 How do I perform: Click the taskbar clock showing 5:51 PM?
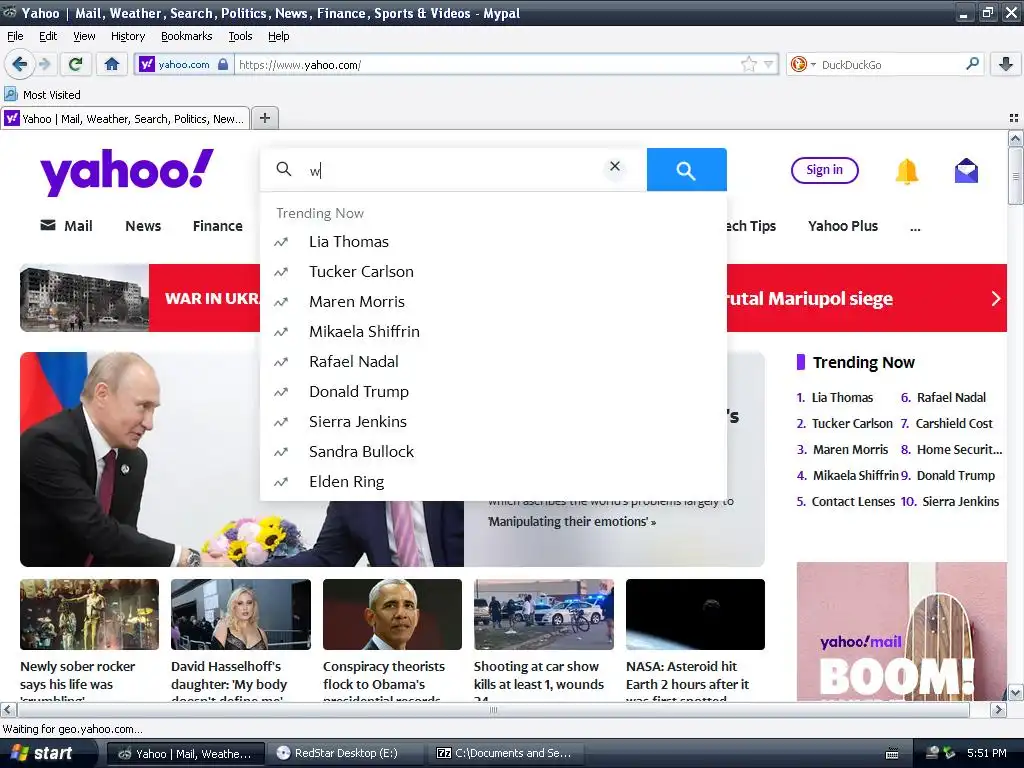986,753
